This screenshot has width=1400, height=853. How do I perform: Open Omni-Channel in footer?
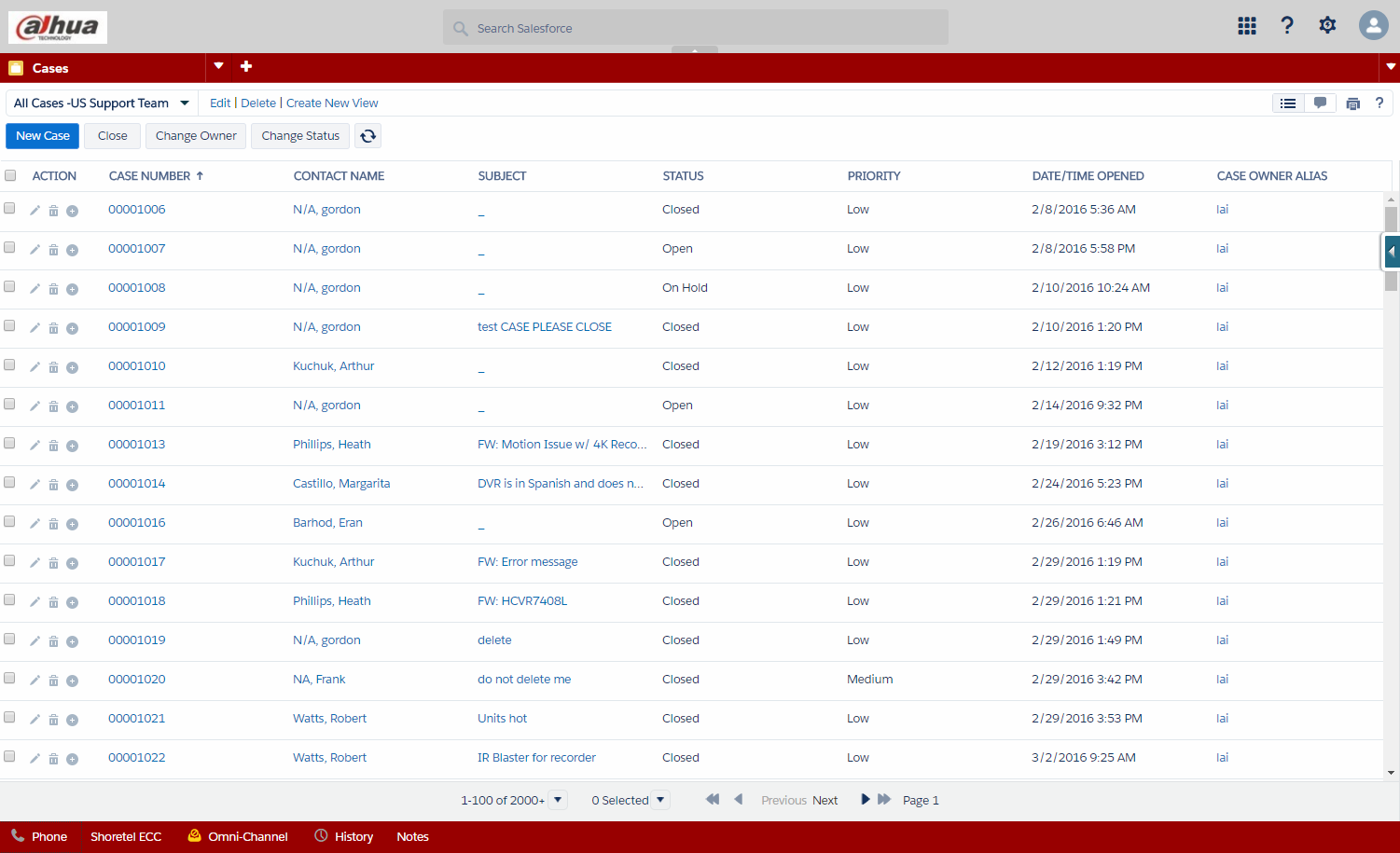click(x=238, y=836)
